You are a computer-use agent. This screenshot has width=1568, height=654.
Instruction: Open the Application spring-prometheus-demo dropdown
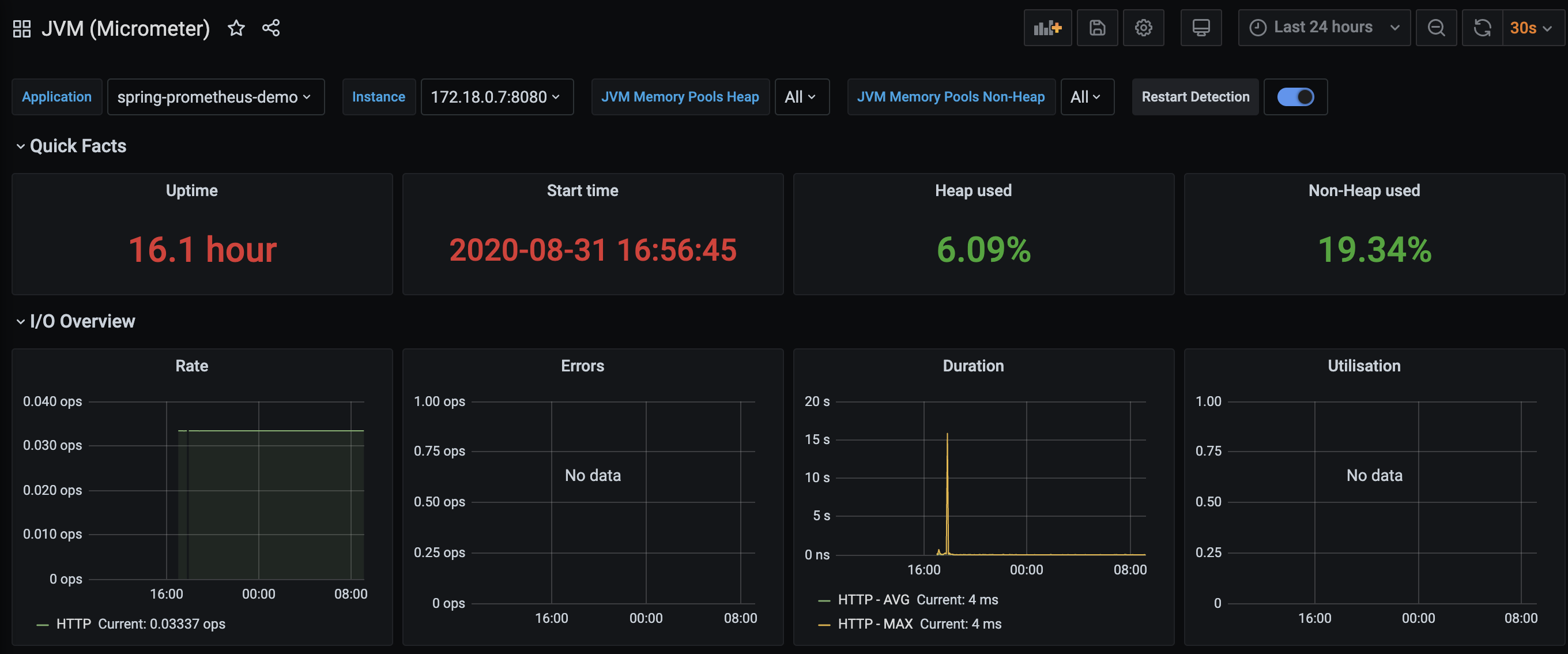216,97
